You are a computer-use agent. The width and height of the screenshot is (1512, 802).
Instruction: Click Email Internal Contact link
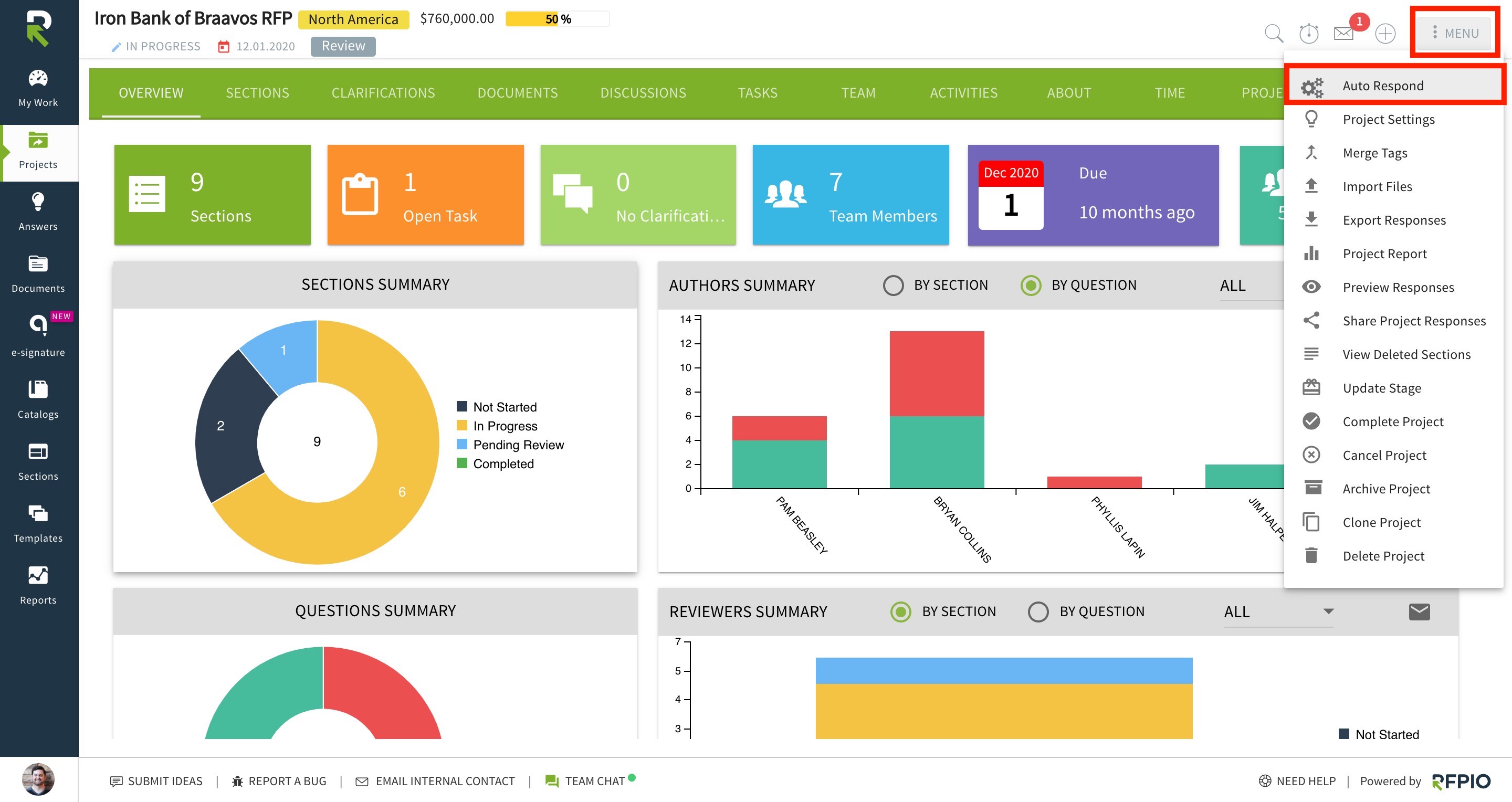(x=435, y=781)
